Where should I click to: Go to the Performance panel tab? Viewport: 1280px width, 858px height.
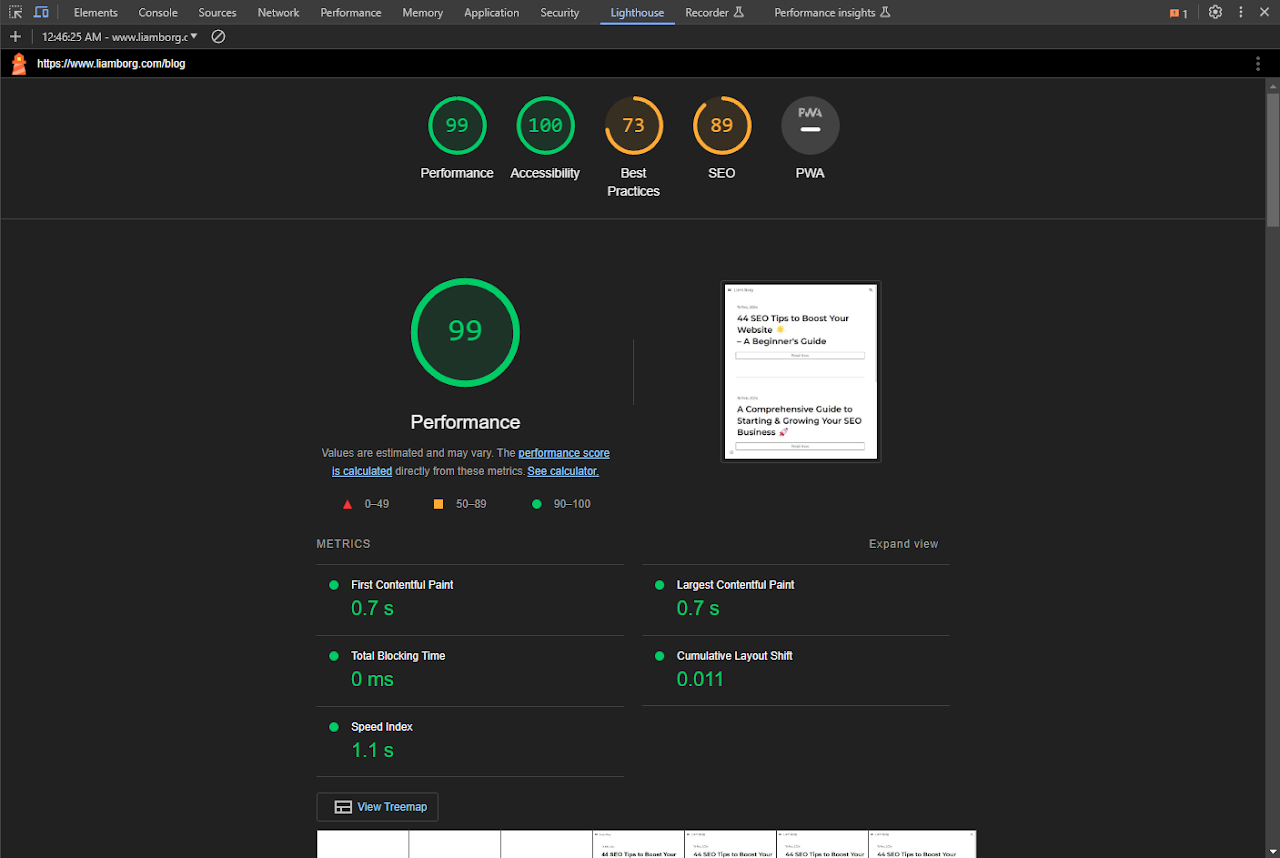[x=351, y=12]
